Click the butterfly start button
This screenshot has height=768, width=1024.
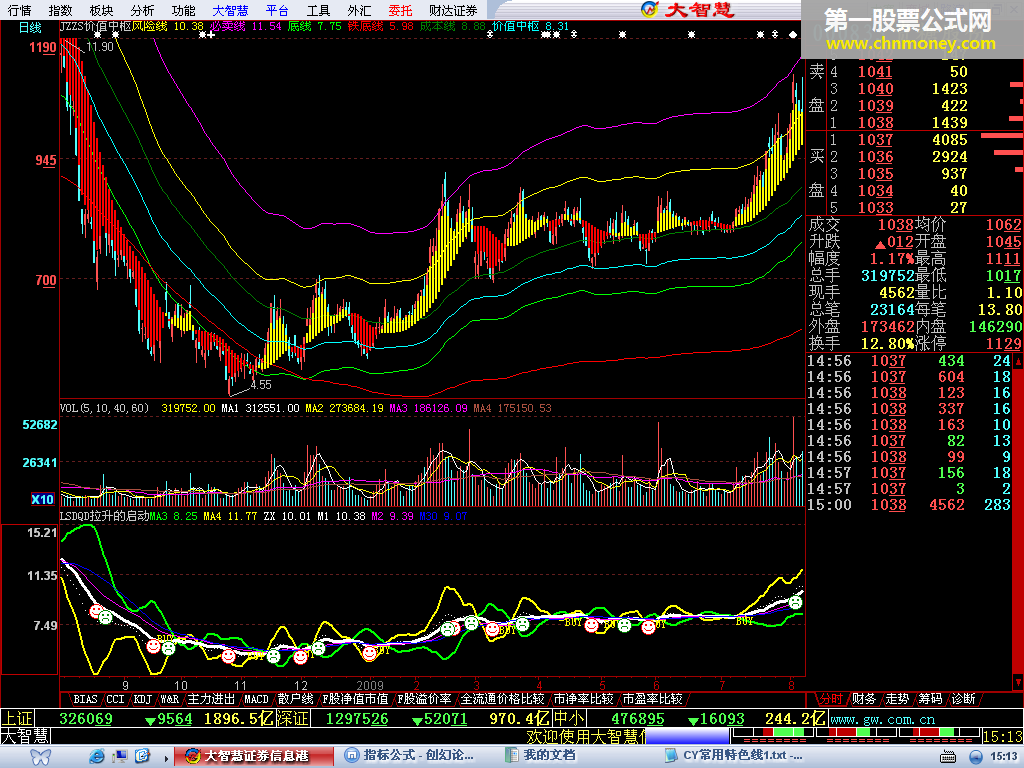point(40,756)
